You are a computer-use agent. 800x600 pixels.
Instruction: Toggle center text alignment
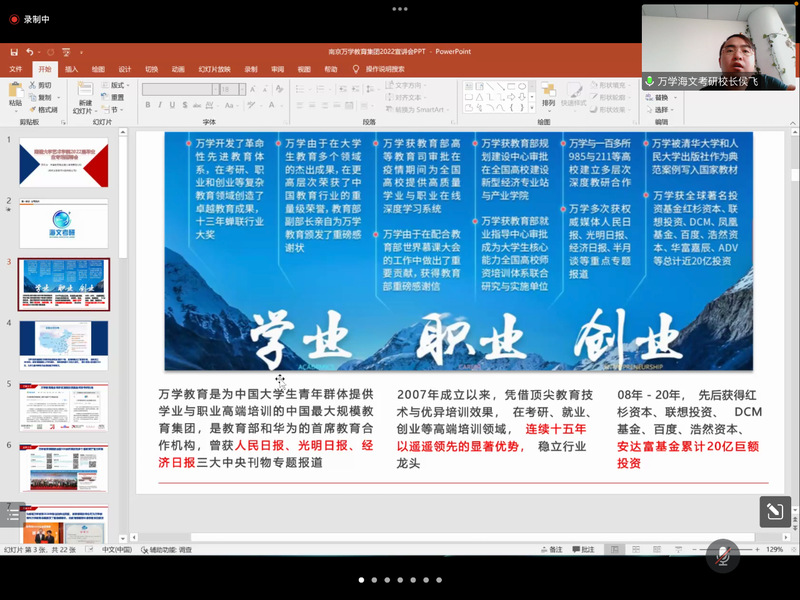[x=312, y=106]
